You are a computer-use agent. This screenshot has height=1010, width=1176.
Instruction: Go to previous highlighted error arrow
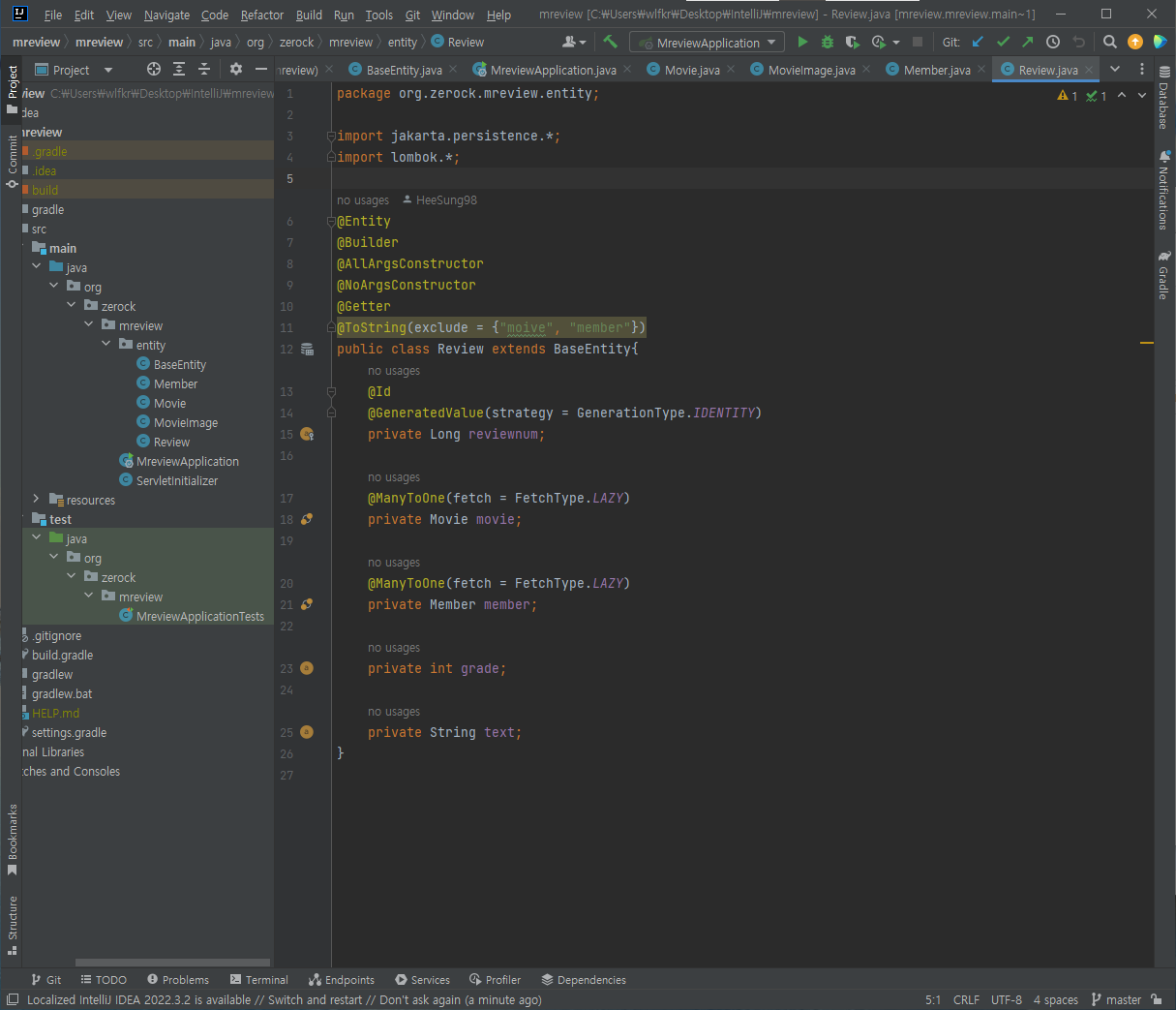[x=1122, y=95]
